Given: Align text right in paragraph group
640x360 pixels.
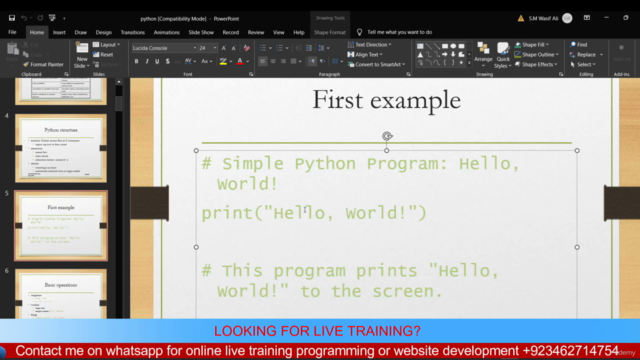Looking at the screenshot, I should coord(283,61).
